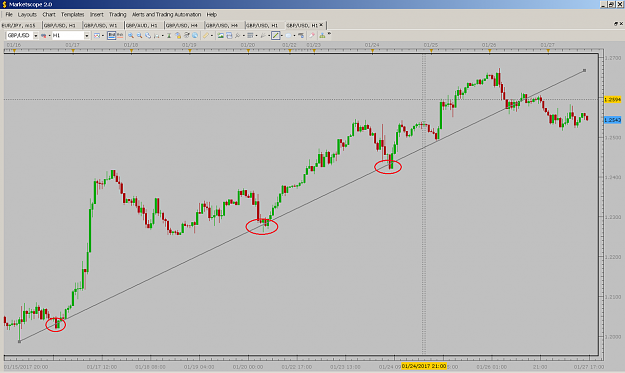625x373 pixels.
Task: Click the globe icon in toolbar
Action: coord(195,35)
